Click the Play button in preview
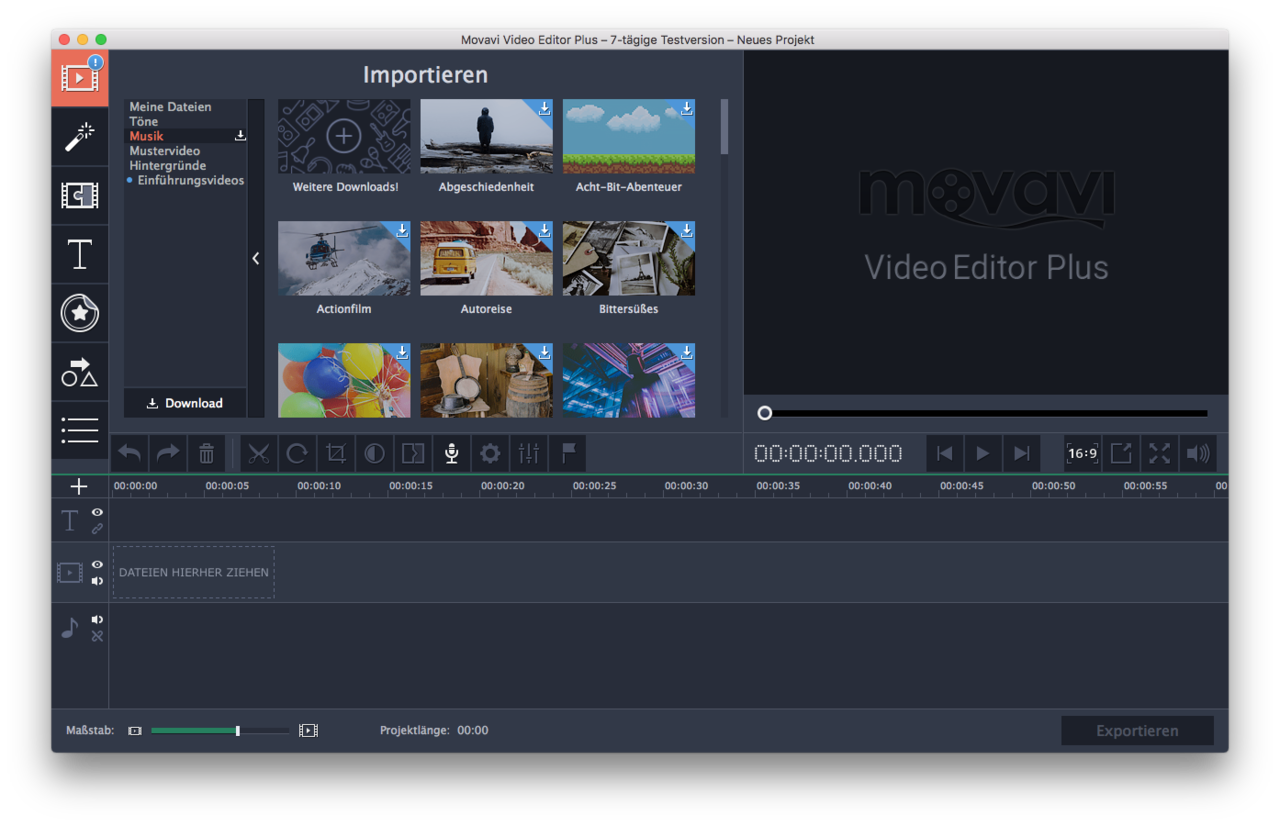Image resolution: width=1280 pixels, height=826 pixels. click(x=983, y=454)
